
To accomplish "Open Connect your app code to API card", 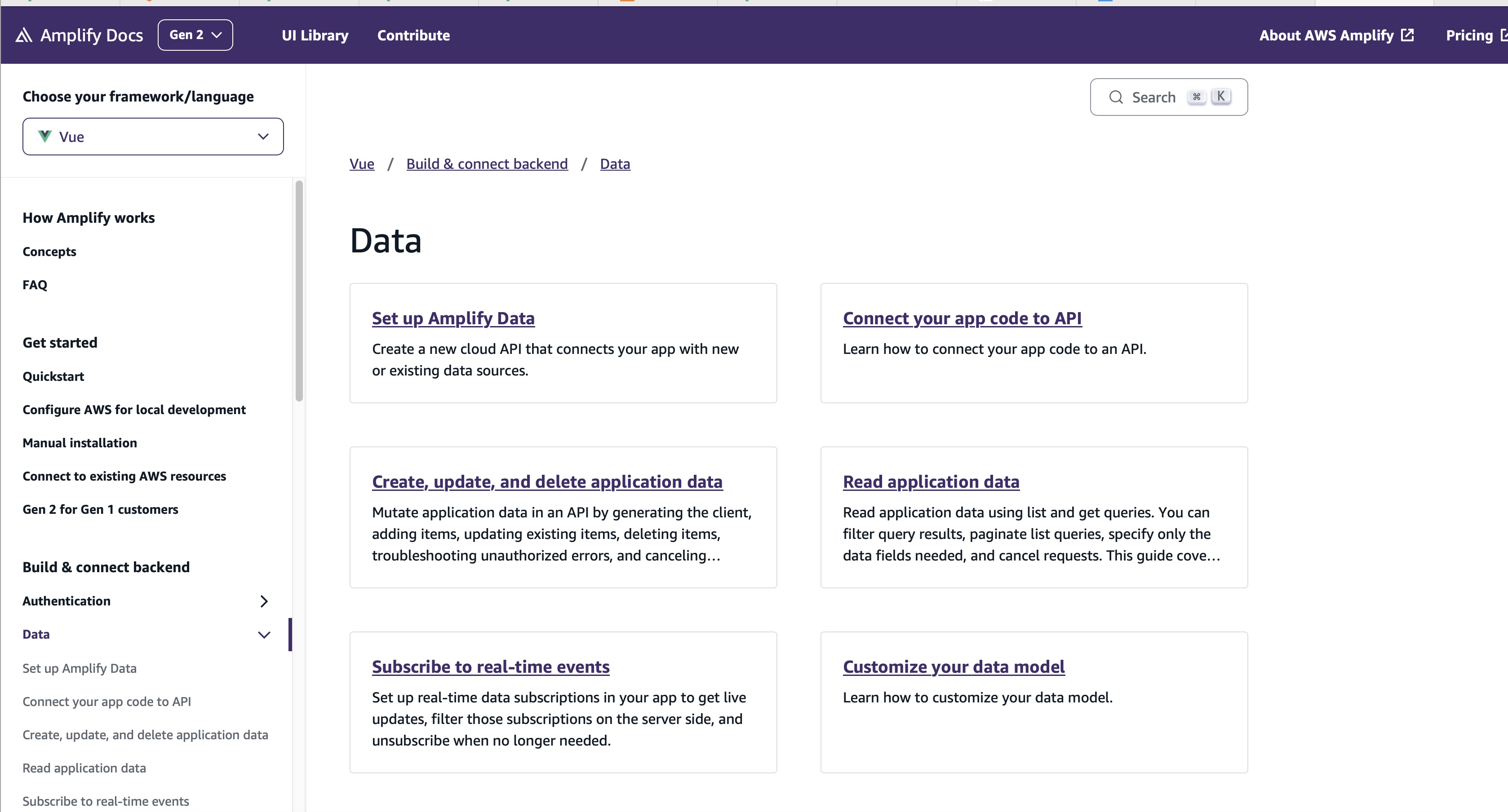I will (x=962, y=318).
